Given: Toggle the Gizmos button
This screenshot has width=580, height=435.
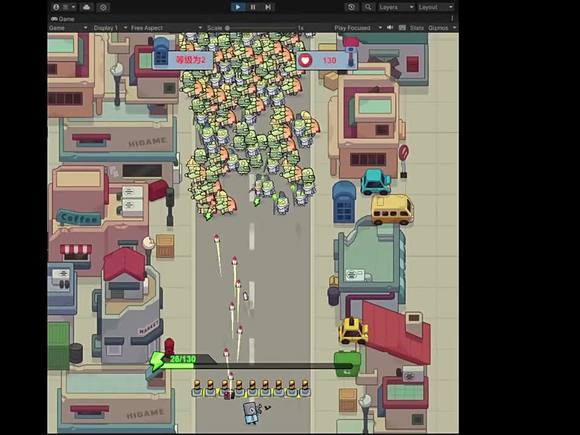Looking at the screenshot, I should click(438, 28).
